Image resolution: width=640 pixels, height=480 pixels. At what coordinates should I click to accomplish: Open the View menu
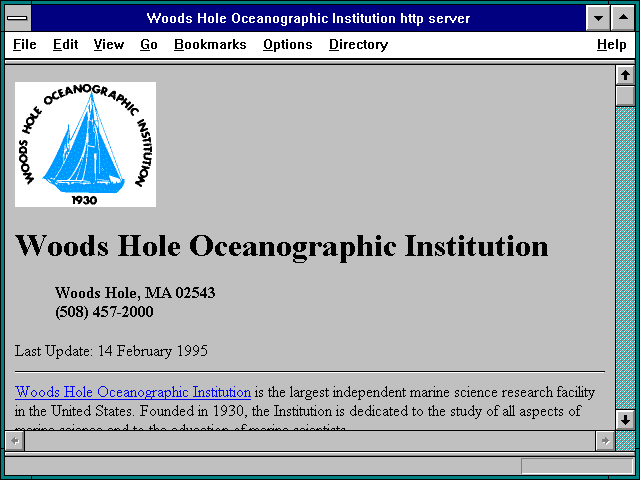pos(109,44)
